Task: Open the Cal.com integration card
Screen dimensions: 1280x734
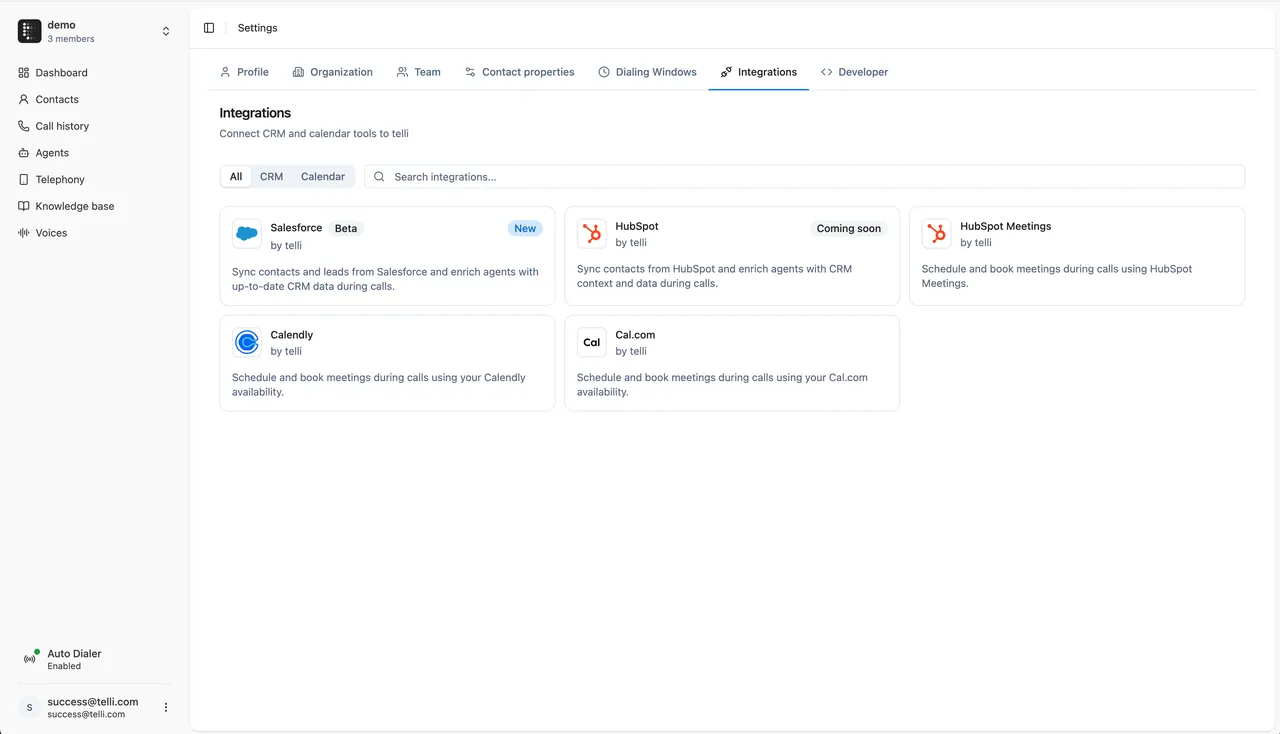Action: (x=732, y=363)
